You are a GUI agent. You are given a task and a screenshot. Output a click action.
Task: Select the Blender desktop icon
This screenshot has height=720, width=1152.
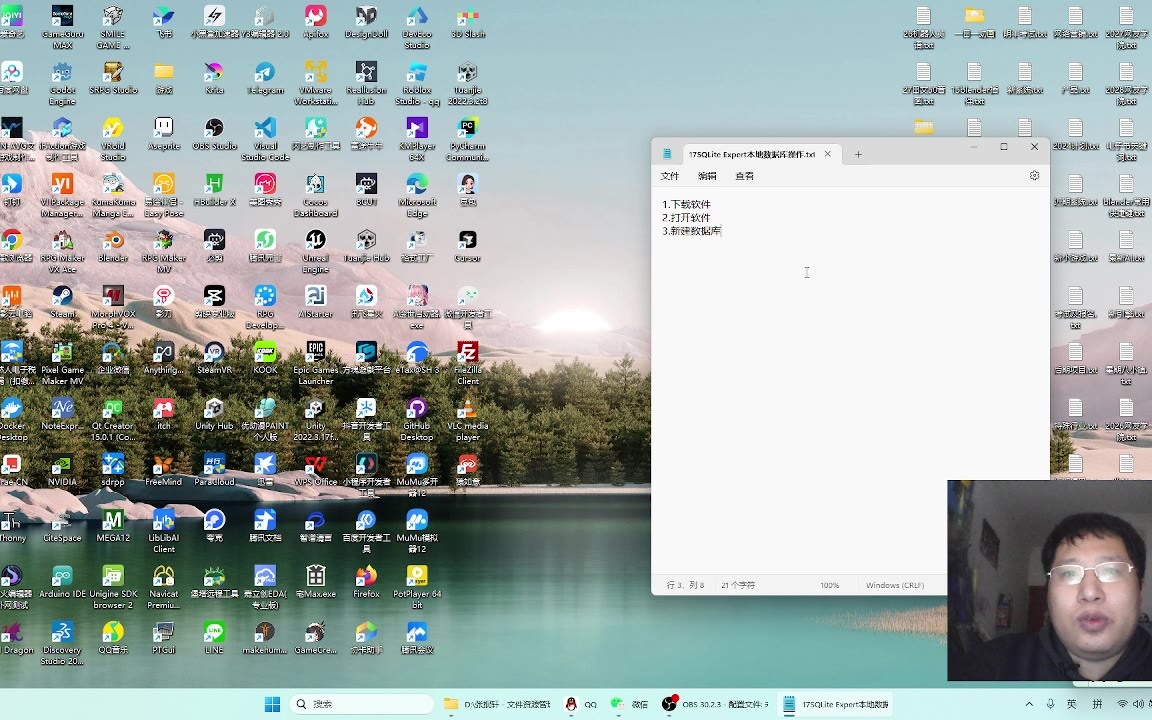tap(113, 246)
